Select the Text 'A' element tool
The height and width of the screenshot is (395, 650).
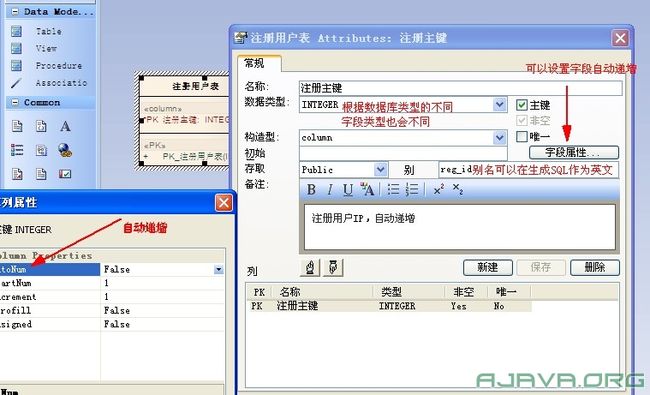tap(65, 126)
